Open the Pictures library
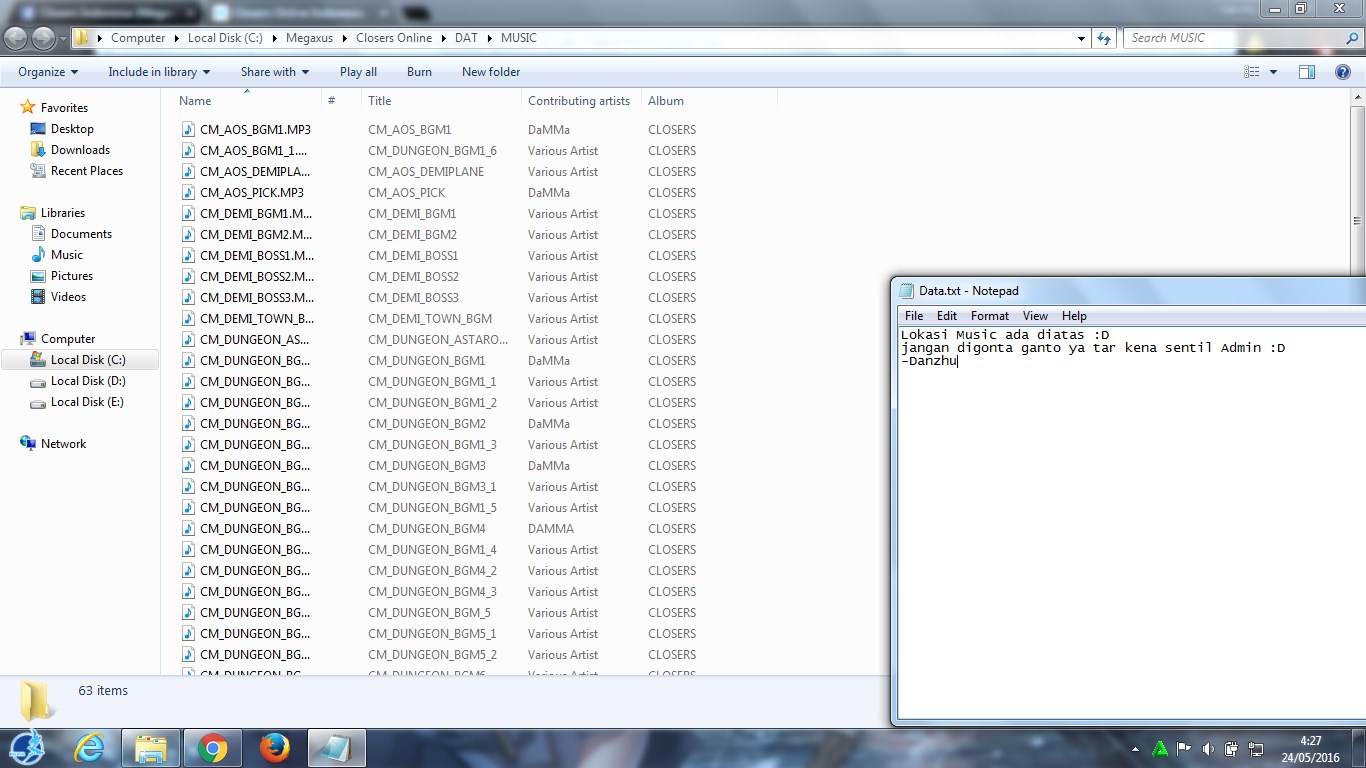The height and width of the screenshot is (768, 1366). [x=72, y=276]
